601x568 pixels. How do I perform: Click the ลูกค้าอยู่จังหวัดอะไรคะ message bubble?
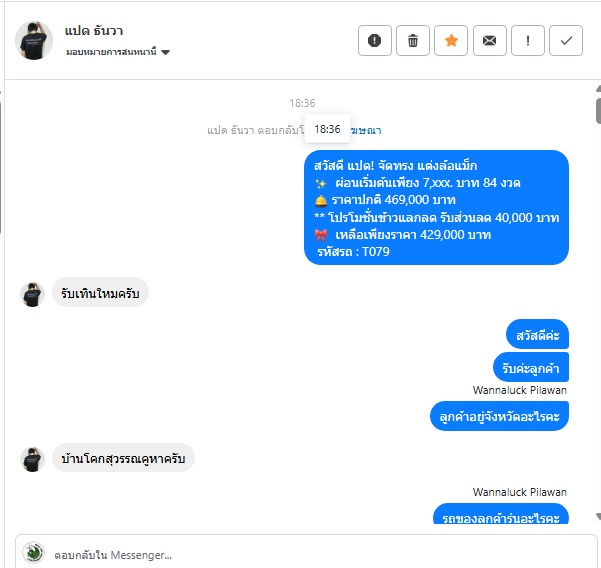(x=499, y=416)
